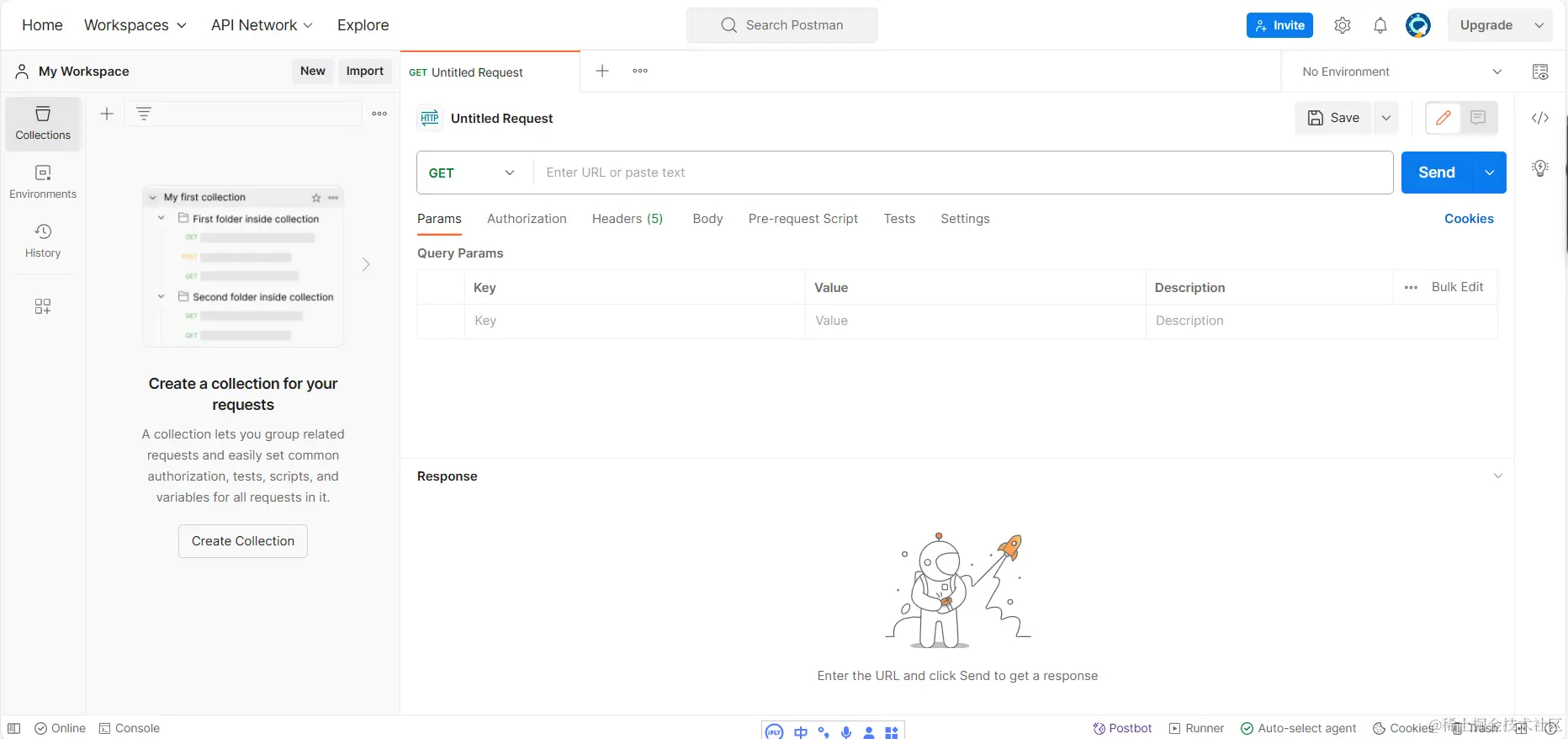Open the collections panel options dots
The width and height of the screenshot is (1568, 739).
point(379,114)
